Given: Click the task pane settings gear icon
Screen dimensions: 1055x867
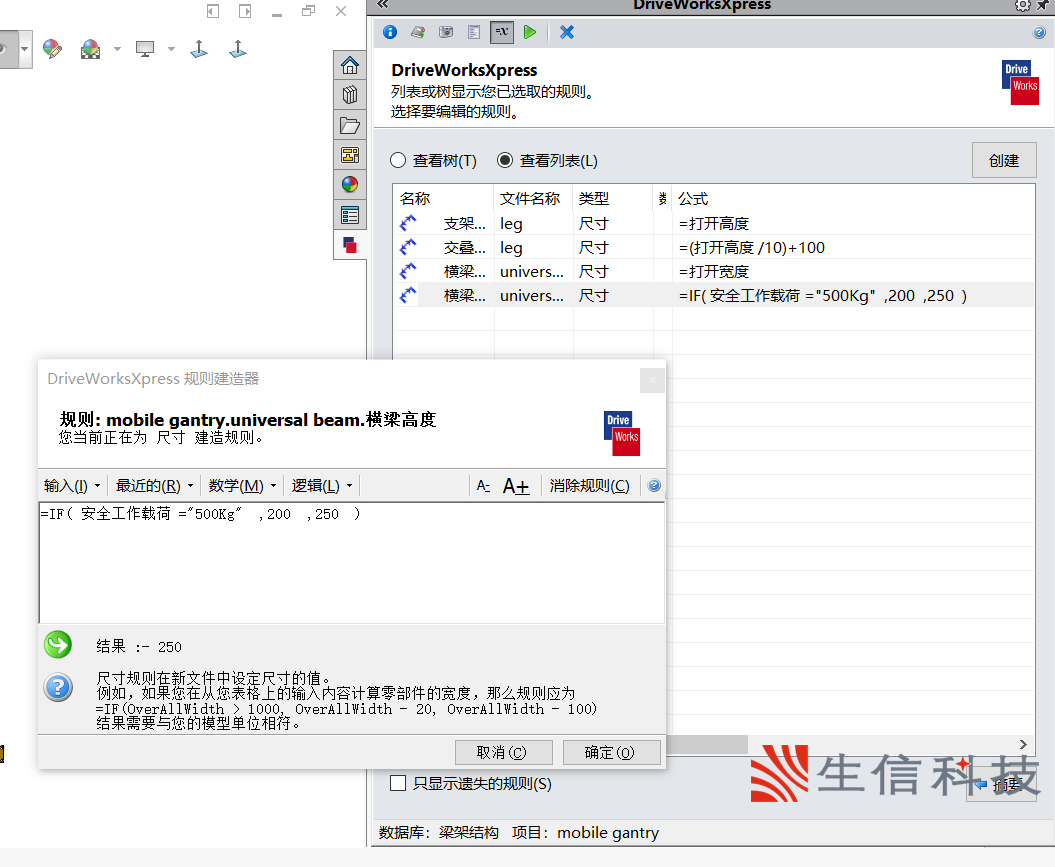Looking at the screenshot, I should 1022,5.
